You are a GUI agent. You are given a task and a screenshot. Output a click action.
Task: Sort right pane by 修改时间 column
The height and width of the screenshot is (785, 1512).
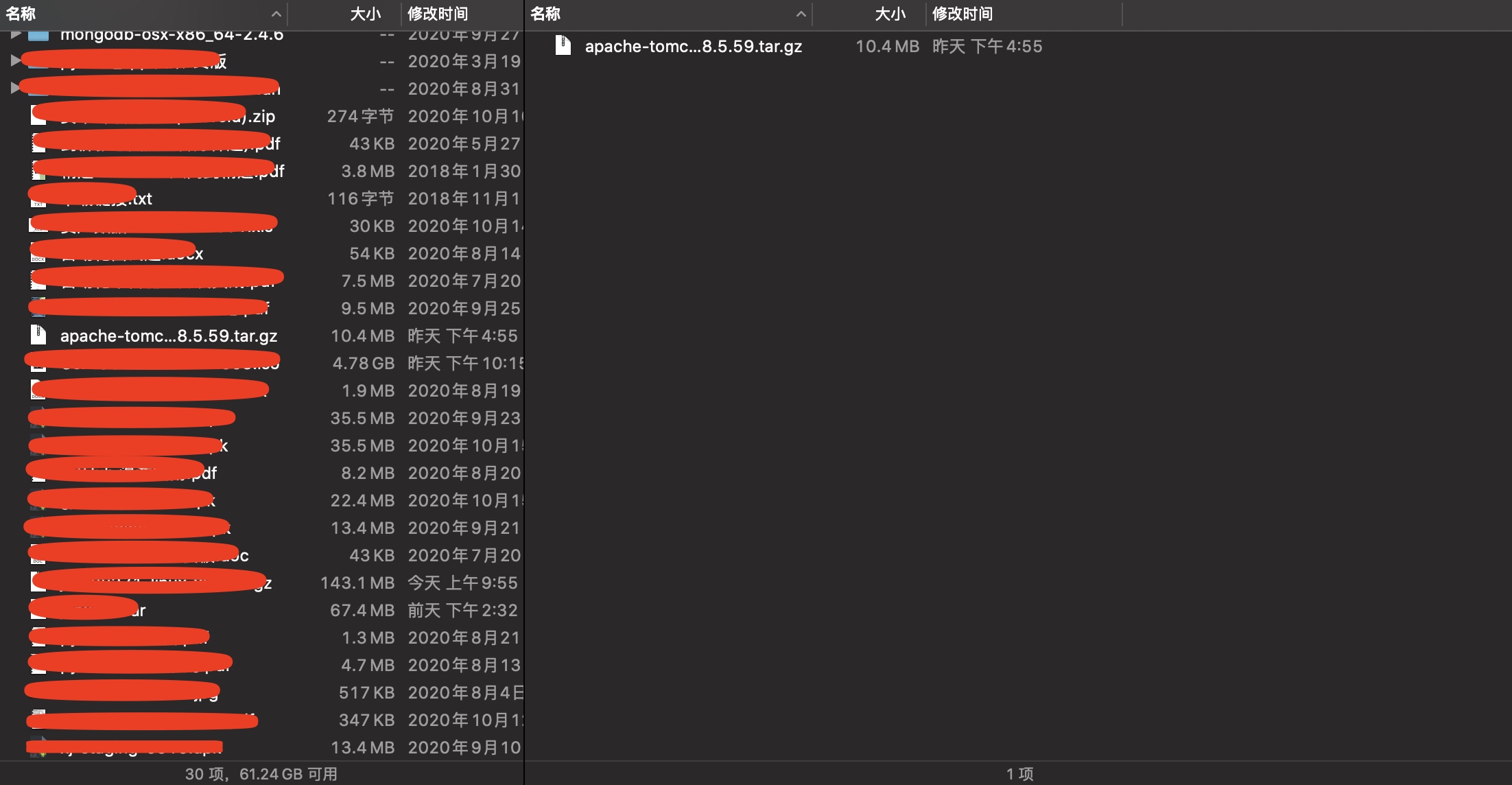point(962,14)
